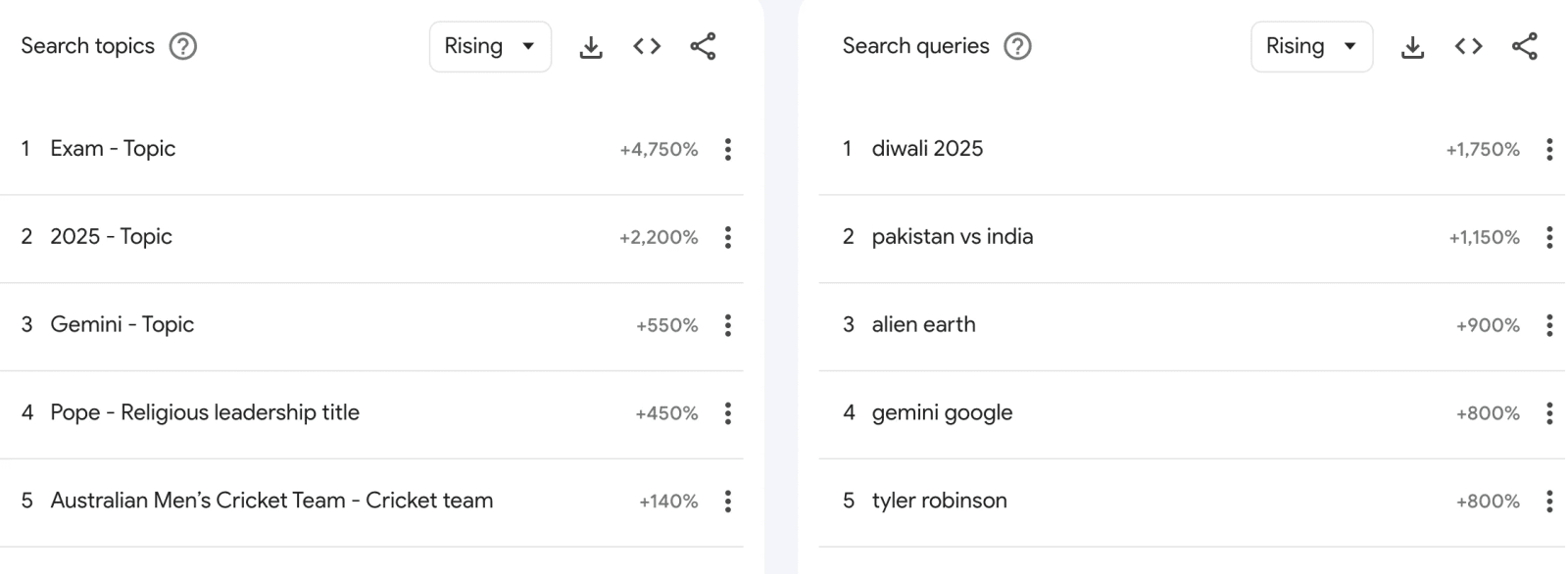Open more options for 2025 topic
The width and height of the screenshot is (1568, 574).
727,237
